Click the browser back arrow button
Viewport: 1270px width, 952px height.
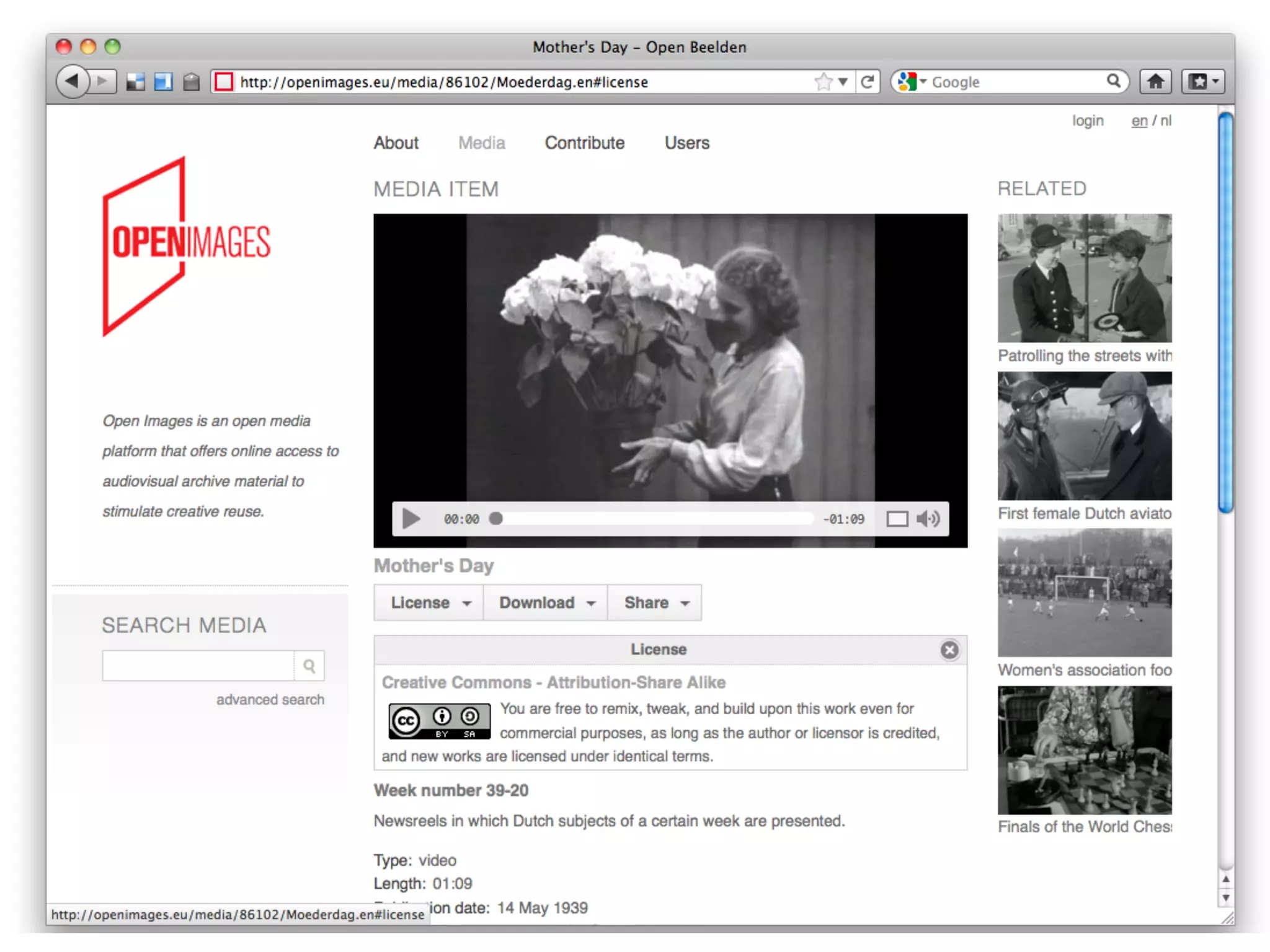click(72, 81)
